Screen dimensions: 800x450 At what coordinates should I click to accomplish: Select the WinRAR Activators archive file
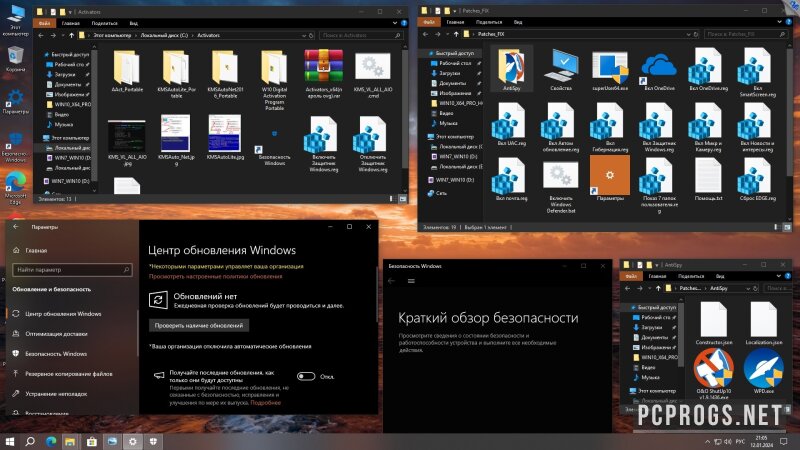[323, 74]
